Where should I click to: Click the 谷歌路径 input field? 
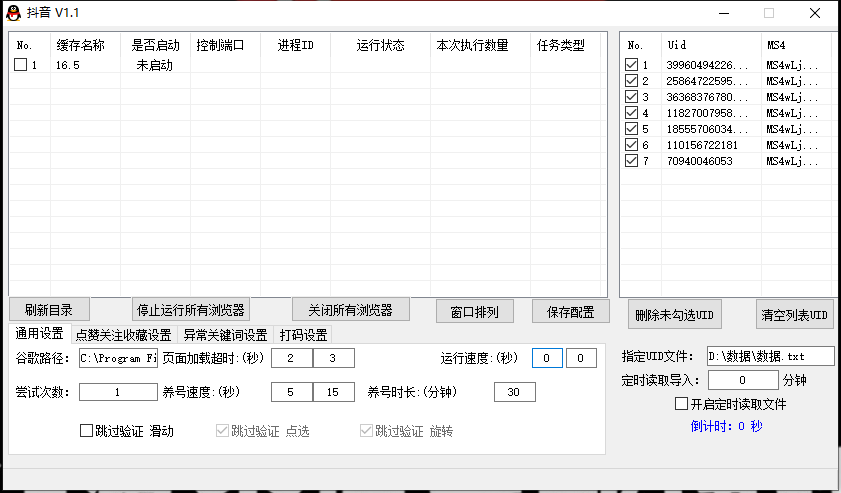coord(119,358)
